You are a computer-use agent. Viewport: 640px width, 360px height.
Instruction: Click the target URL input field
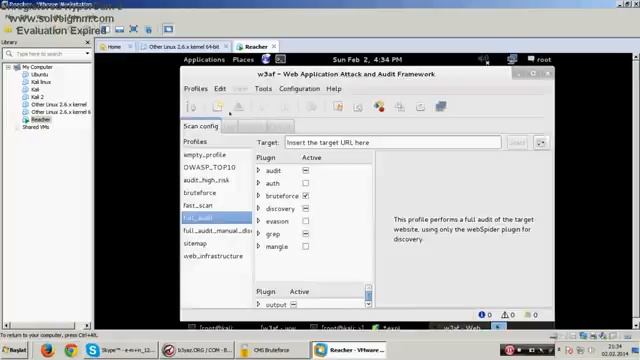(393, 142)
